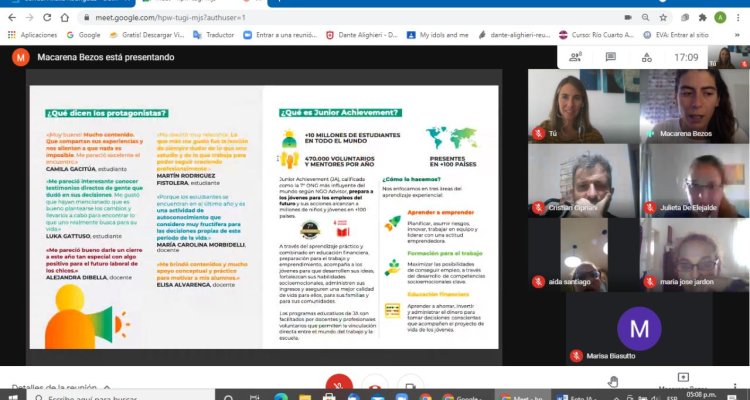Viewport: 750px width, 400px height.
Task: Open the green Chrome profile avatar
Action: pos(720,18)
